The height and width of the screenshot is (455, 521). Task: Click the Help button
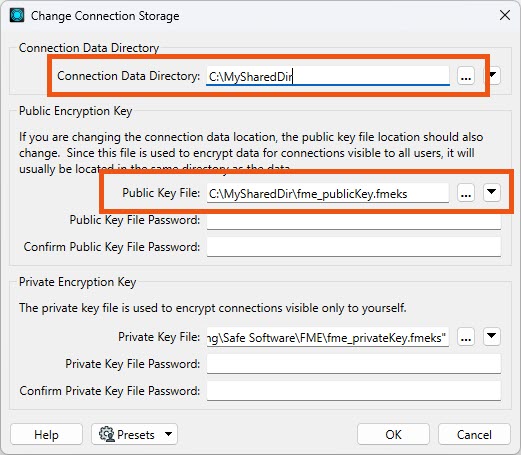pos(46,434)
